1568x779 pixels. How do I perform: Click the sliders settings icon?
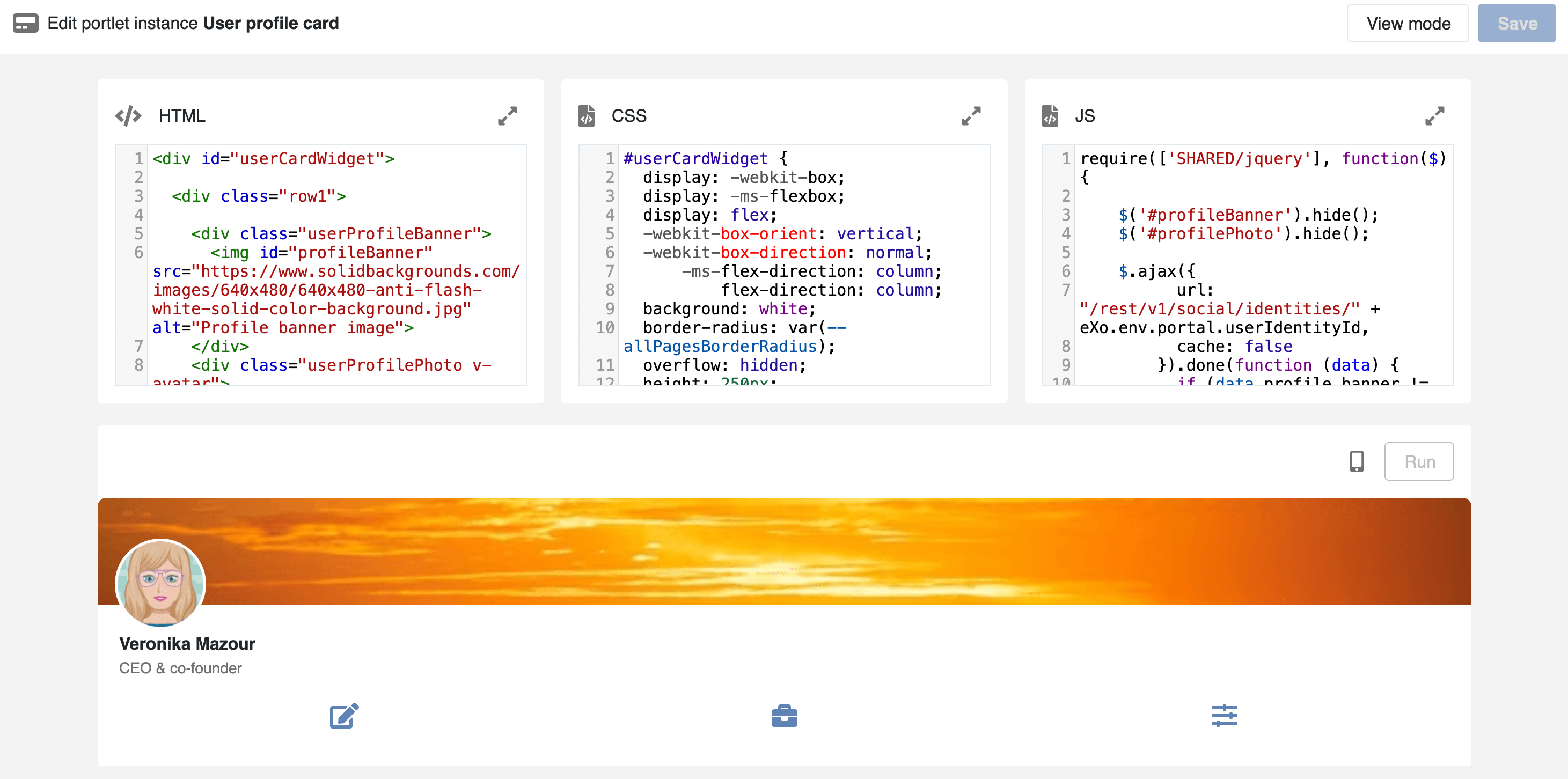click(x=1224, y=716)
